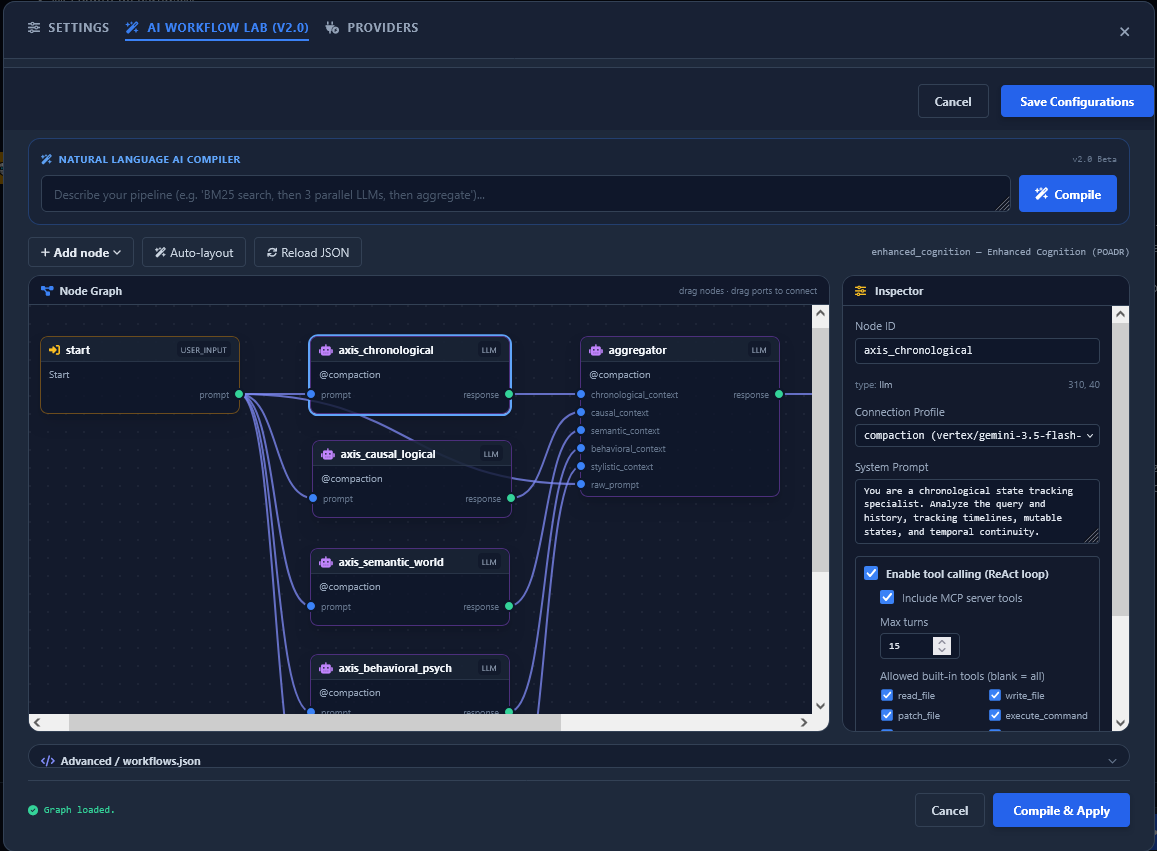Click Inspector scroll down arrow
The height and width of the screenshot is (851, 1157).
pyautogui.click(x=1120, y=723)
